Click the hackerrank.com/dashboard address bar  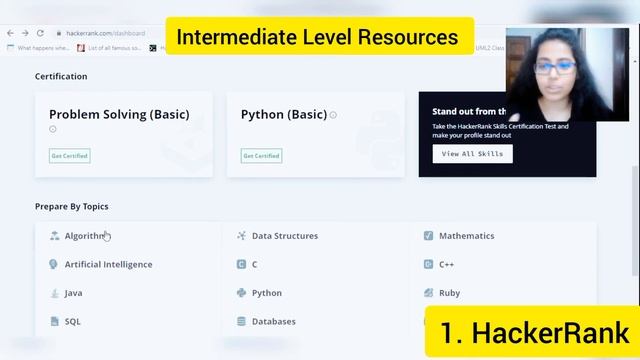click(106, 33)
